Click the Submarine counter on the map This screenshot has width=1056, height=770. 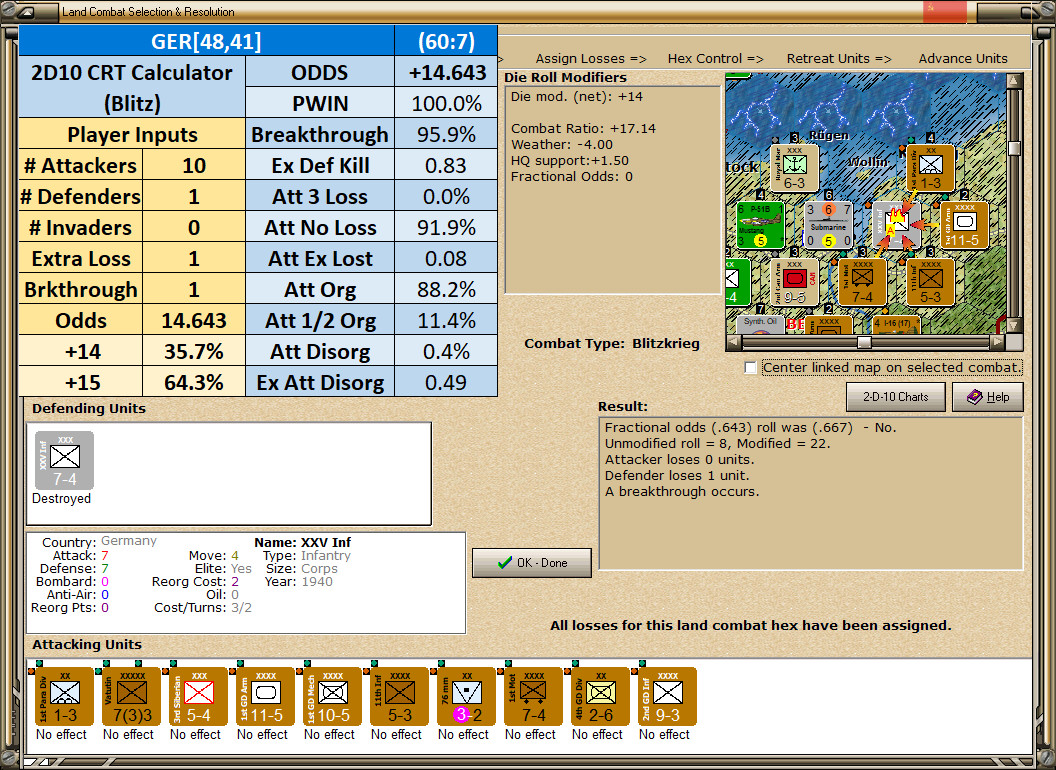(828, 226)
